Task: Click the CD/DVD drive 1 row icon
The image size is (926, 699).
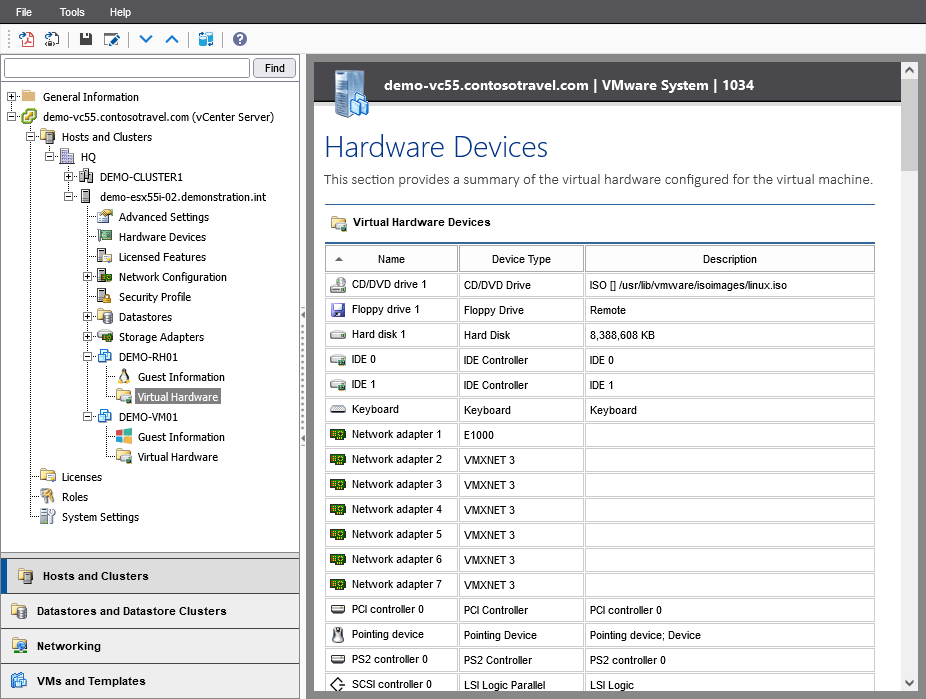Action: tap(338, 285)
